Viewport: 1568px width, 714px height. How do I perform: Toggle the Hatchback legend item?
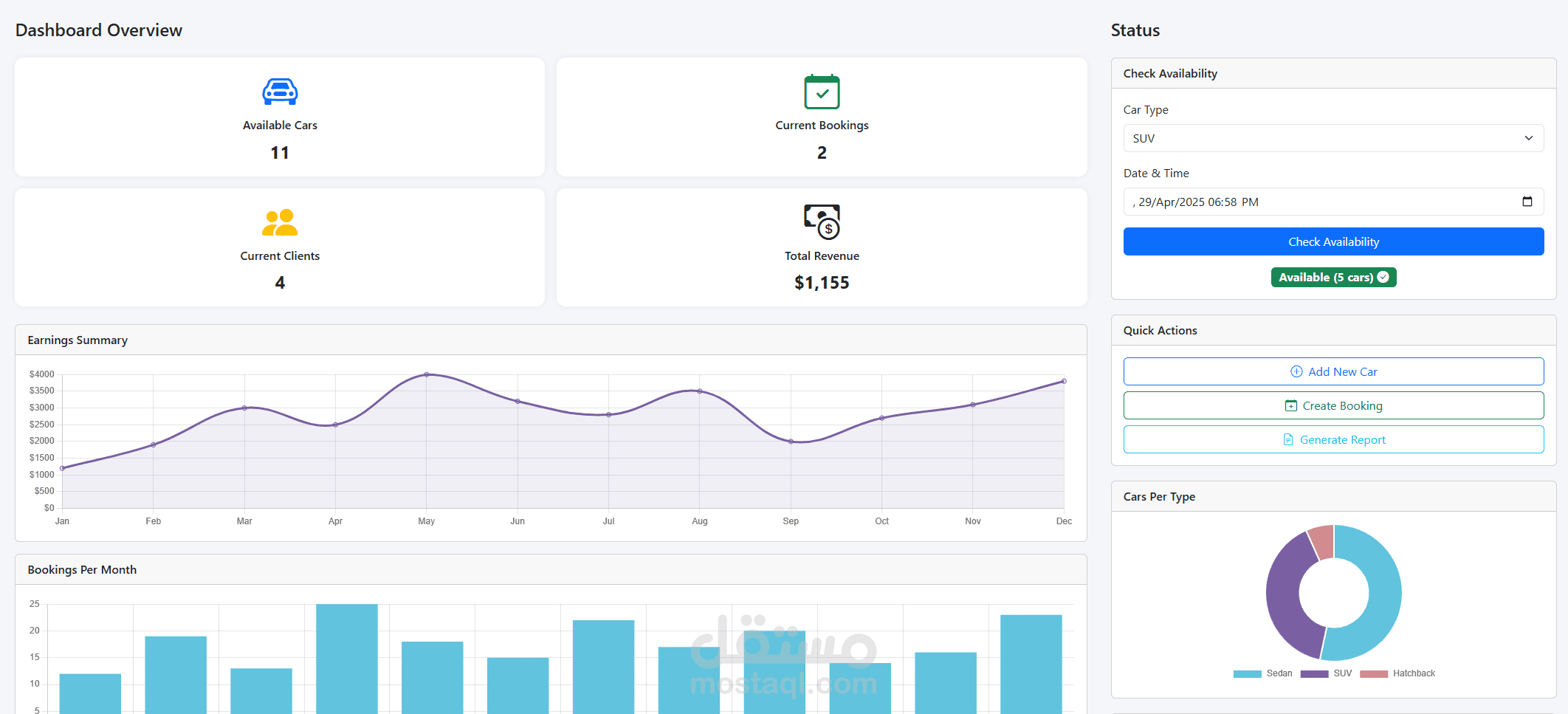(x=1397, y=673)
